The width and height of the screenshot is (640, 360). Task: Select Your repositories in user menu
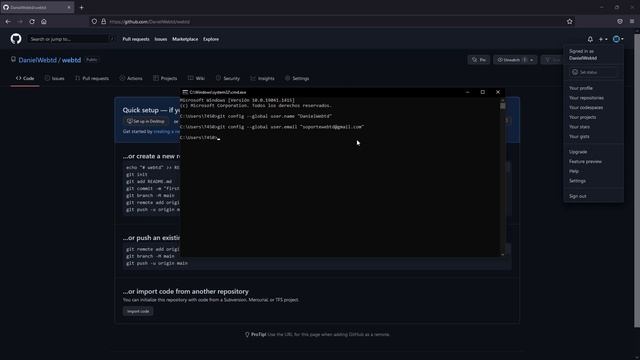pos(586,98)
